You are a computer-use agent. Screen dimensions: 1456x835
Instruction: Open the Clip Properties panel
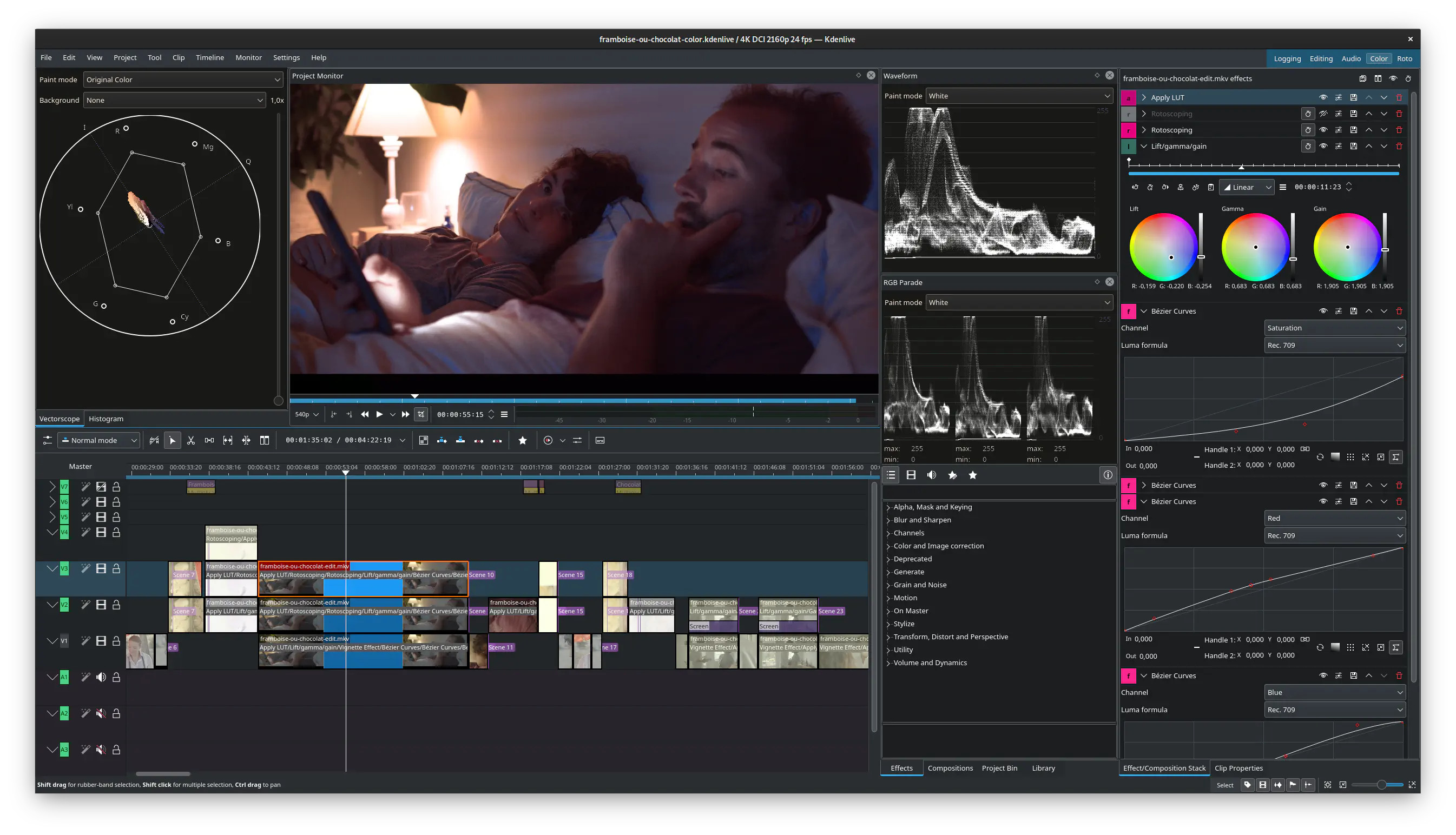coord(1238,768)
